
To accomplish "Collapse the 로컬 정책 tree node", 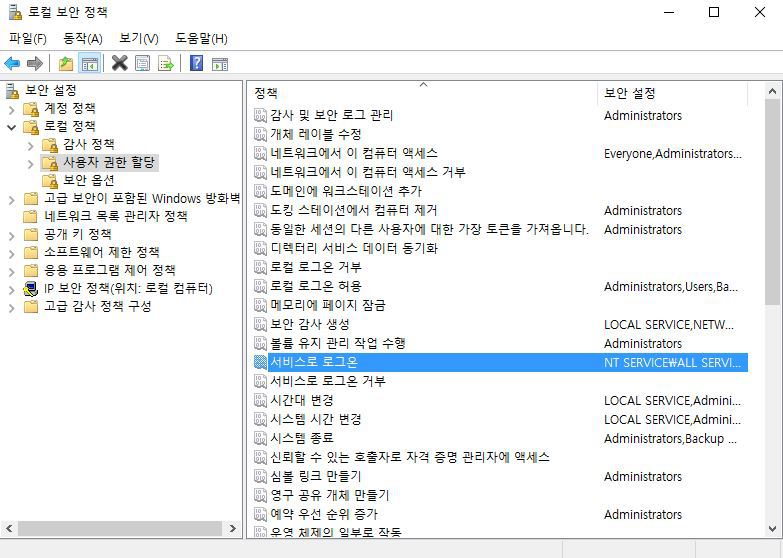I will click(x=11, y=127).
